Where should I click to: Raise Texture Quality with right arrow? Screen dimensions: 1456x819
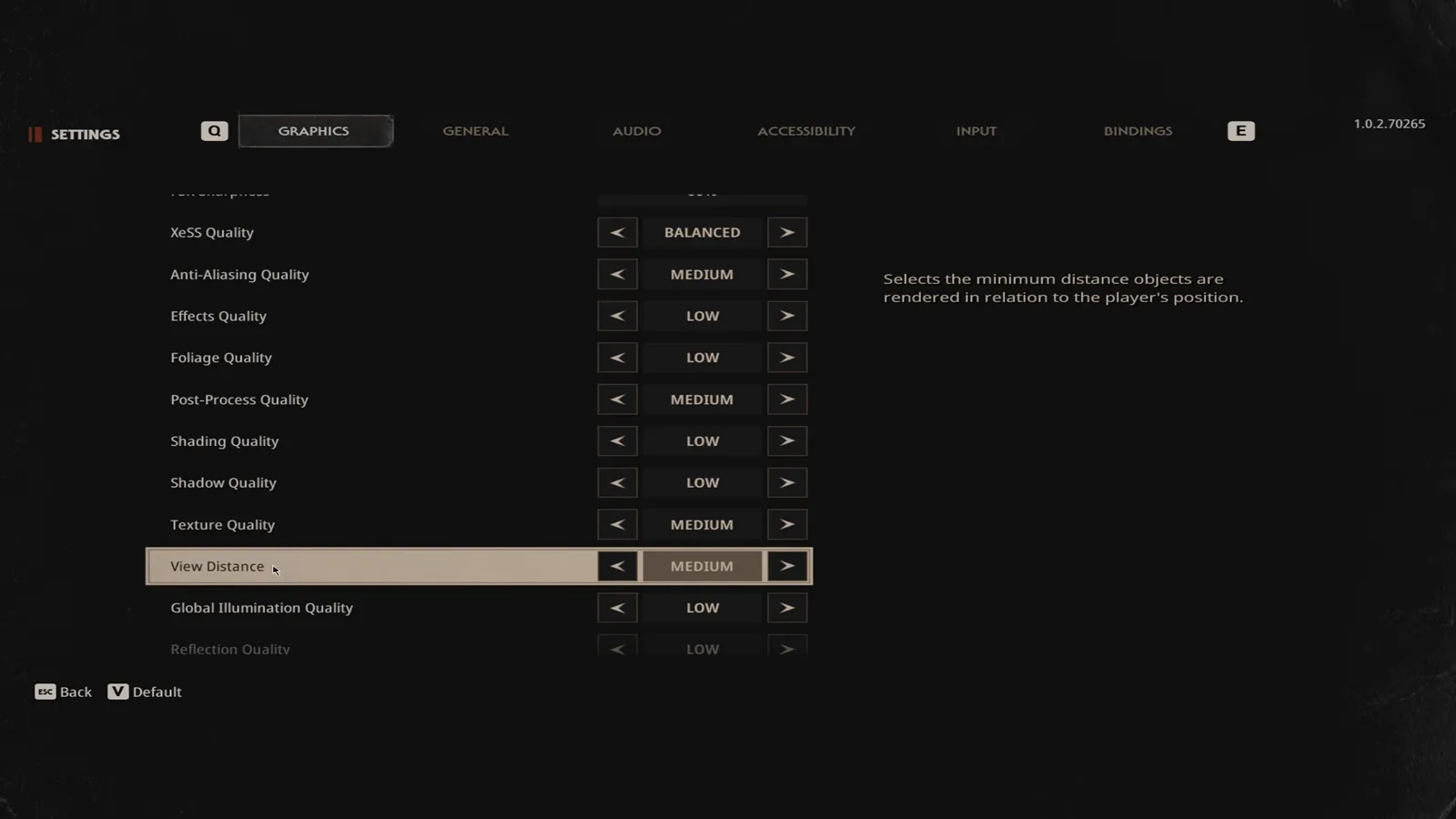pyautogui.click(x=787, y=524)
